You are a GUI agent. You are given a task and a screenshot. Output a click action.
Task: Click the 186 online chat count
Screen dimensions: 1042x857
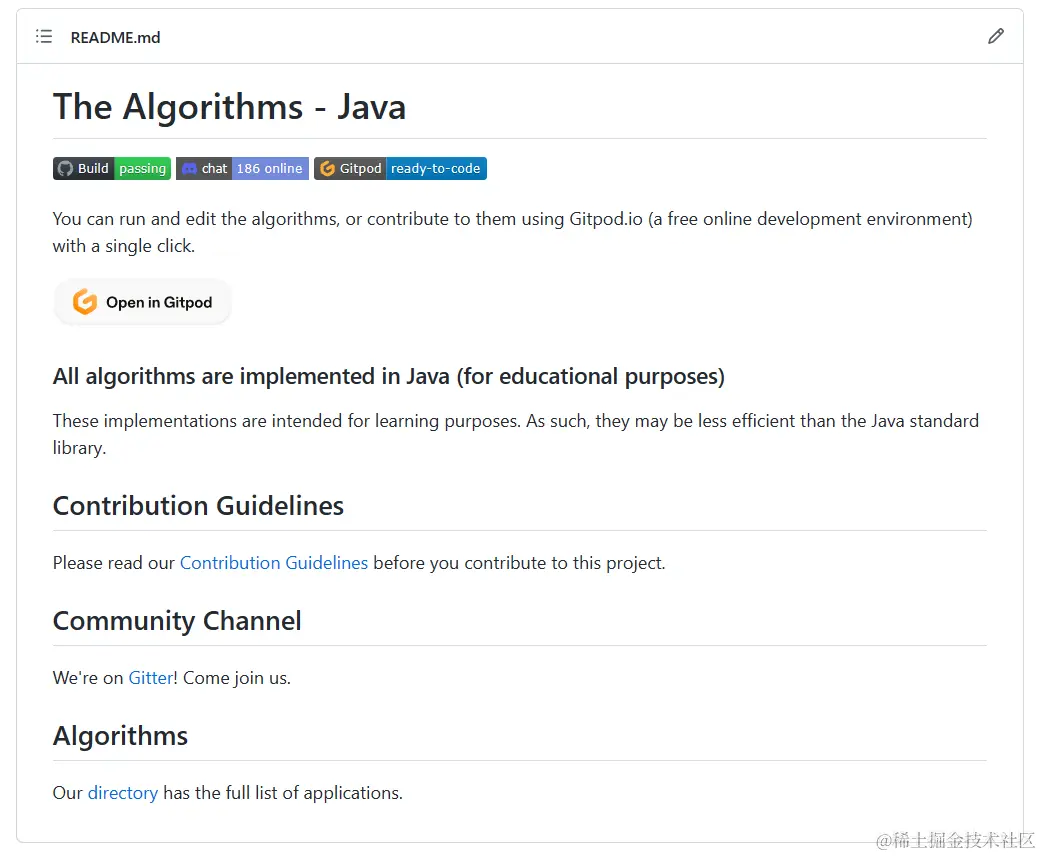pos(269,169)
